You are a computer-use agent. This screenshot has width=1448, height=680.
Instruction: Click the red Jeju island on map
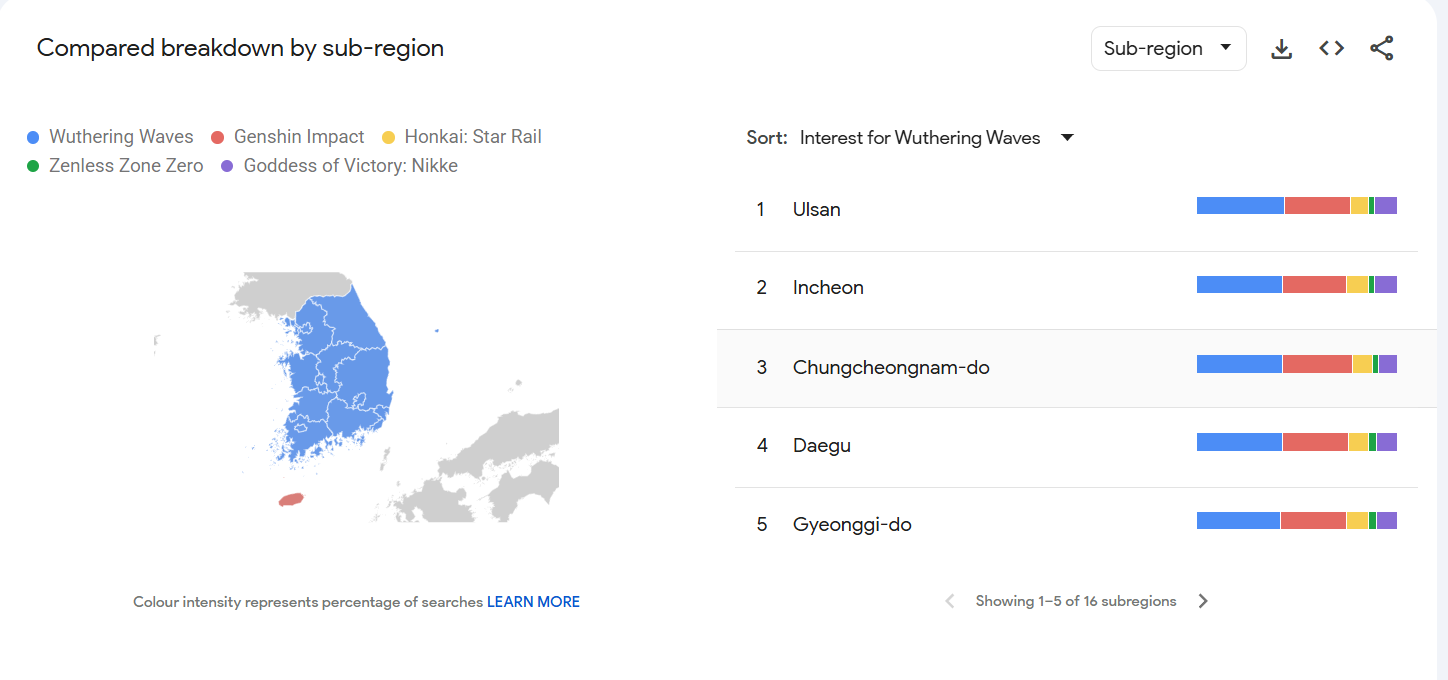click(291, 498)
